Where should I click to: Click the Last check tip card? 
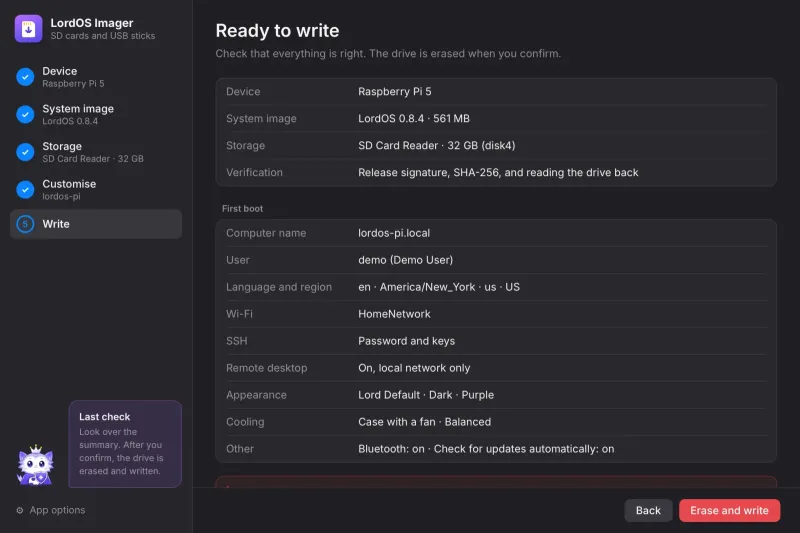[x=125, y=444]
